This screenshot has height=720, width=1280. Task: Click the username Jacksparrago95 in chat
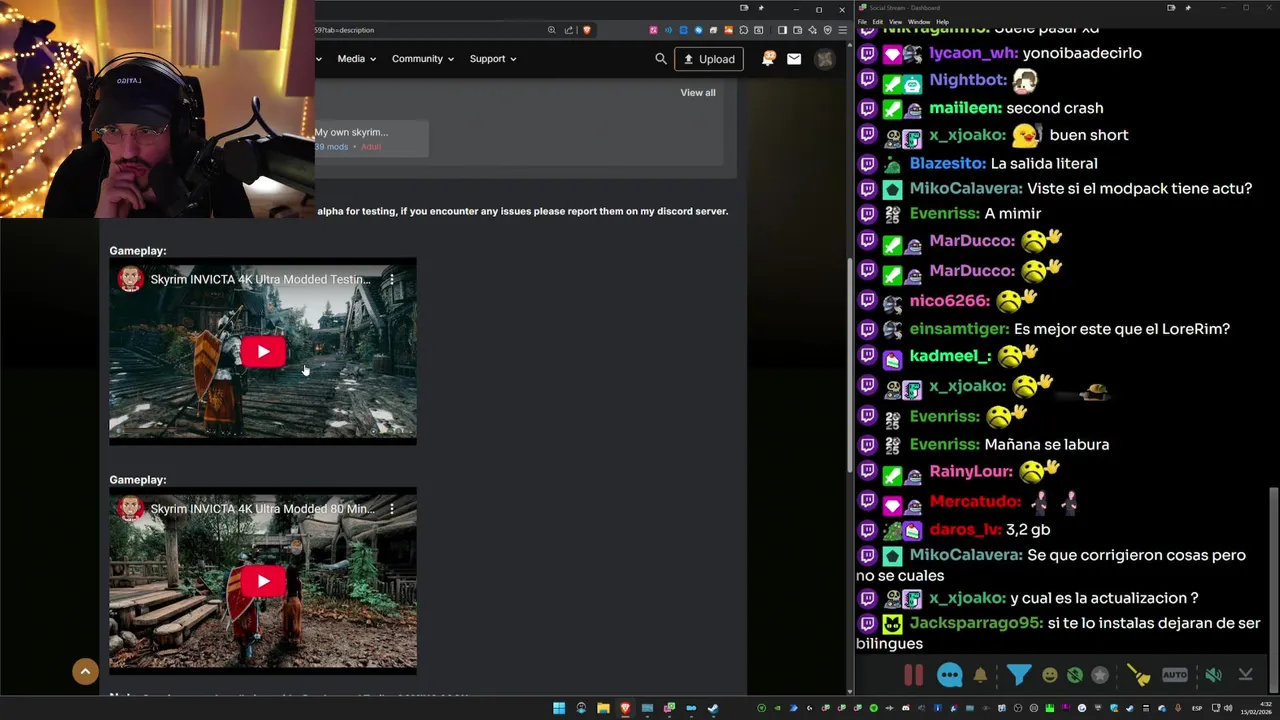(x=975, y=622)
